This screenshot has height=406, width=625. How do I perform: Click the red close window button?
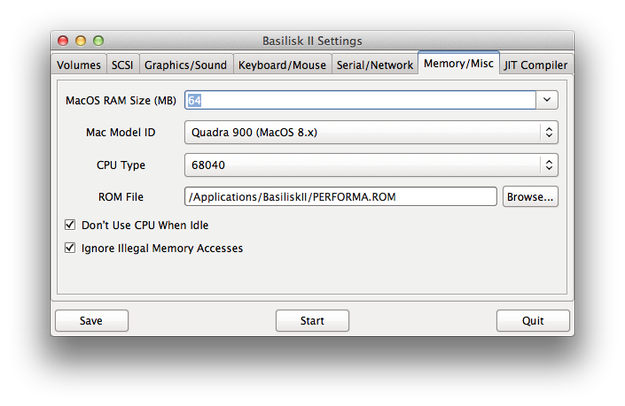pos(63,41)
